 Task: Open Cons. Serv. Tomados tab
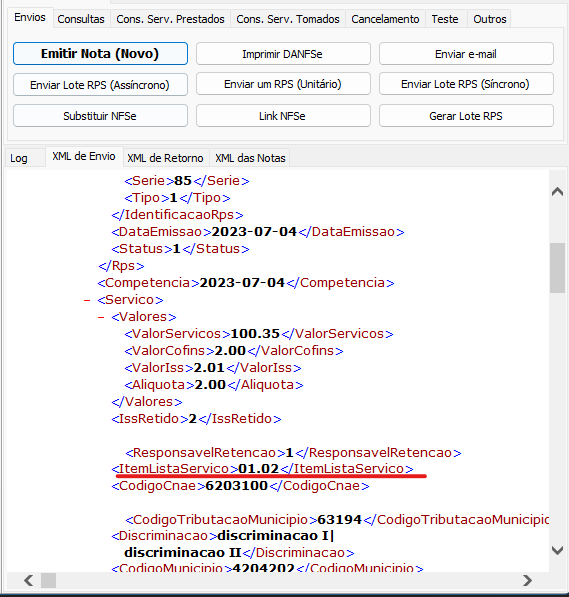[x=288, y=19]
